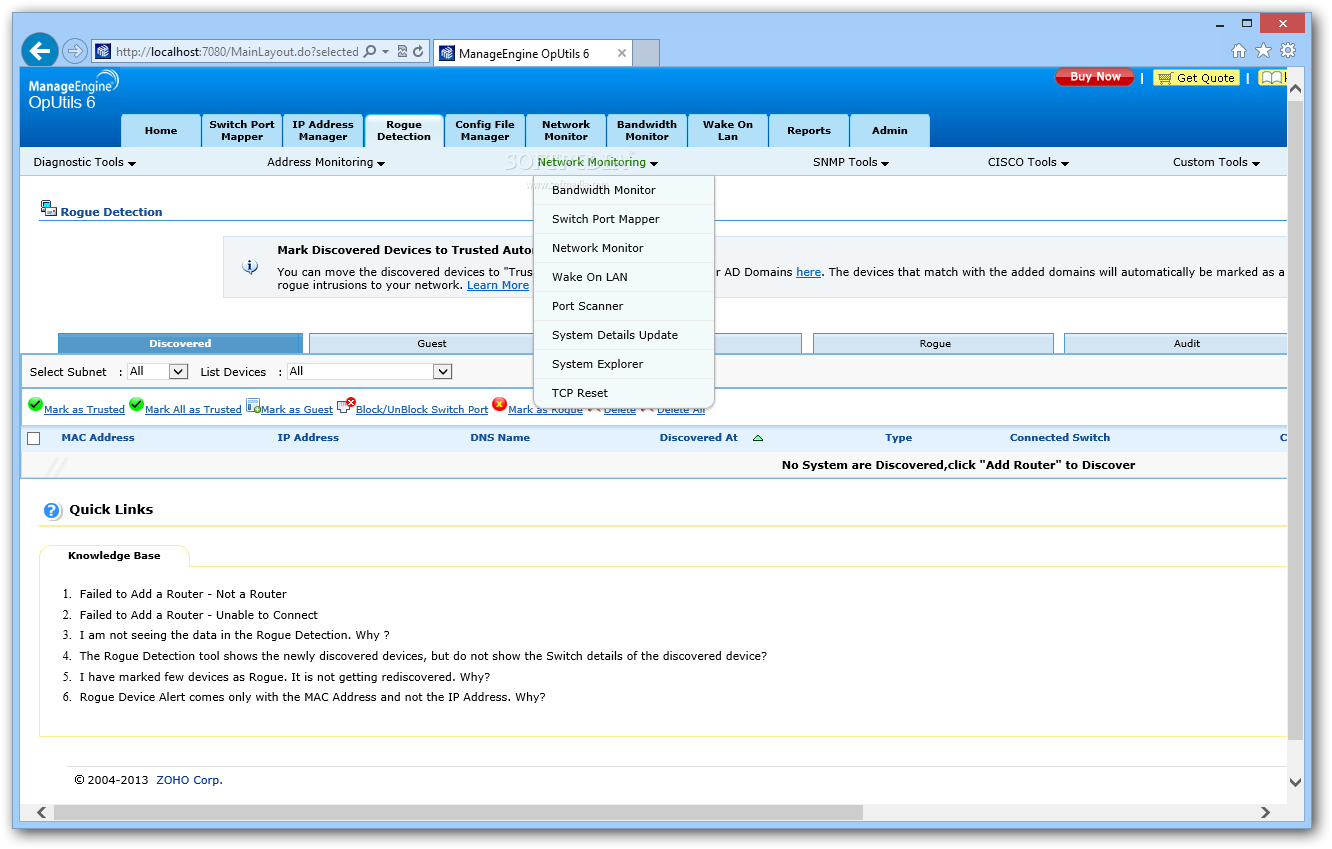Open the List Devices dropdown
1332x849 pixels.
point(369,371)
